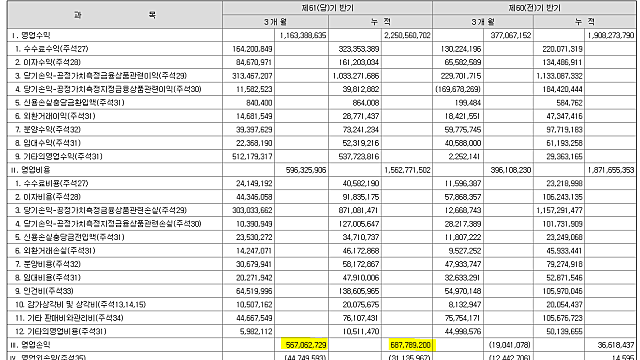Click '1. 수수료비용(주석27)' label
The image size is (640, 360).
click(x=51, y=184)
